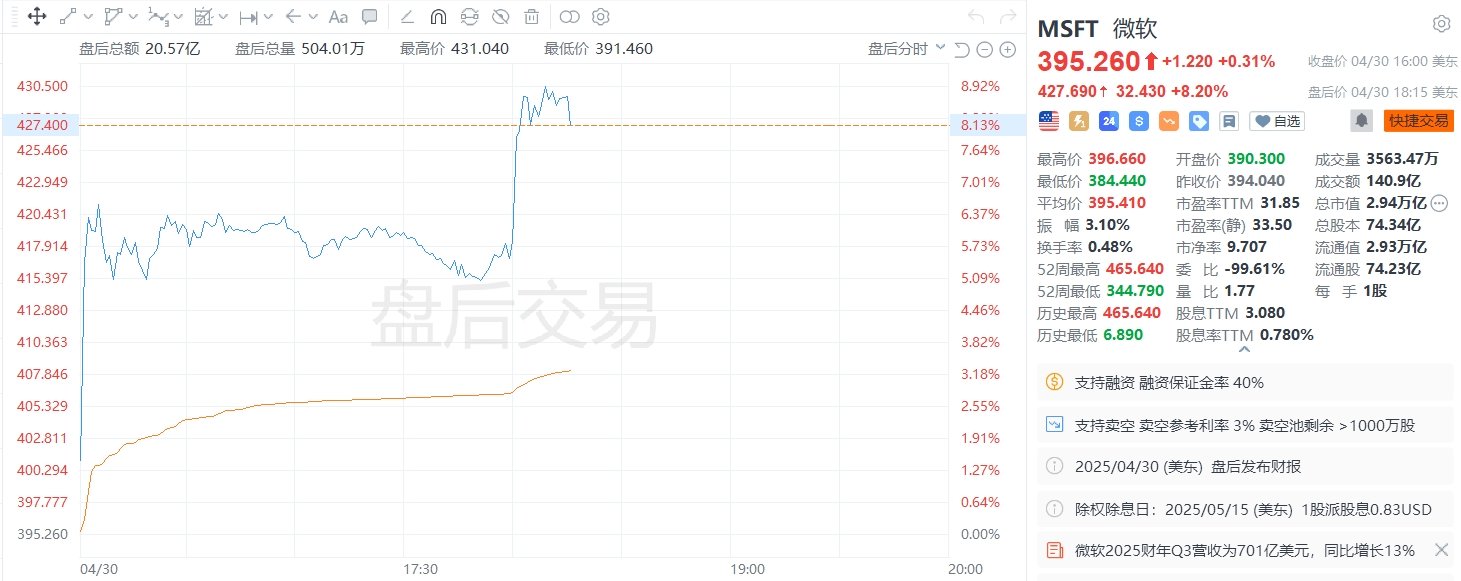Select the crosshair move cursor tool

tap(36, 16)
